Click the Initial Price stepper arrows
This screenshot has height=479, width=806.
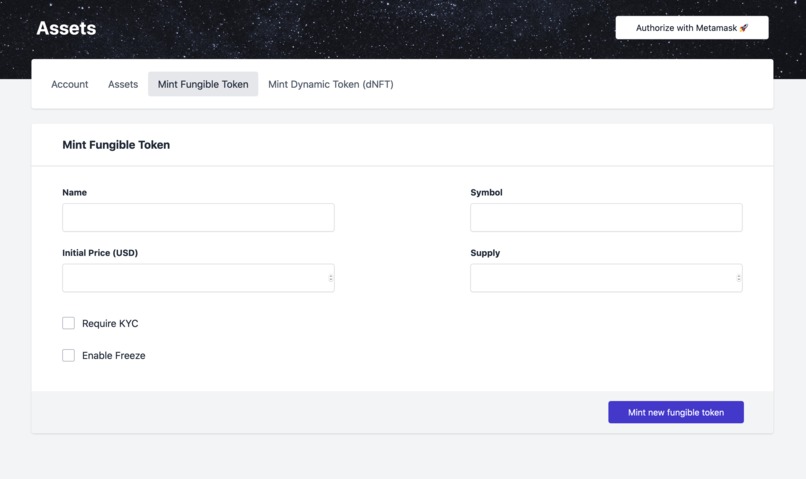click(331, 278)
